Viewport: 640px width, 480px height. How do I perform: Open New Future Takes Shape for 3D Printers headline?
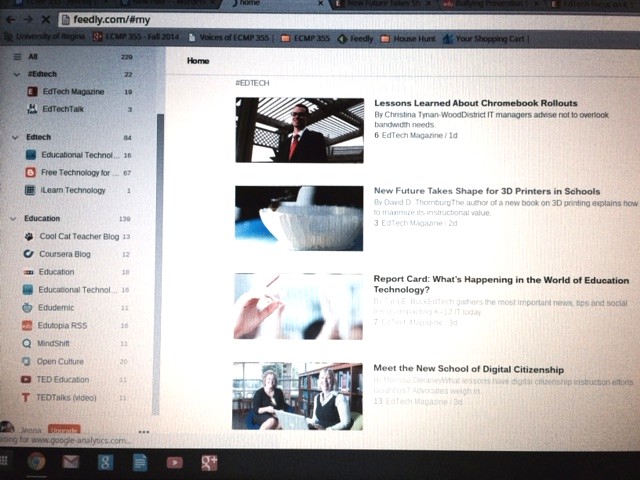[x=487, y=191]
